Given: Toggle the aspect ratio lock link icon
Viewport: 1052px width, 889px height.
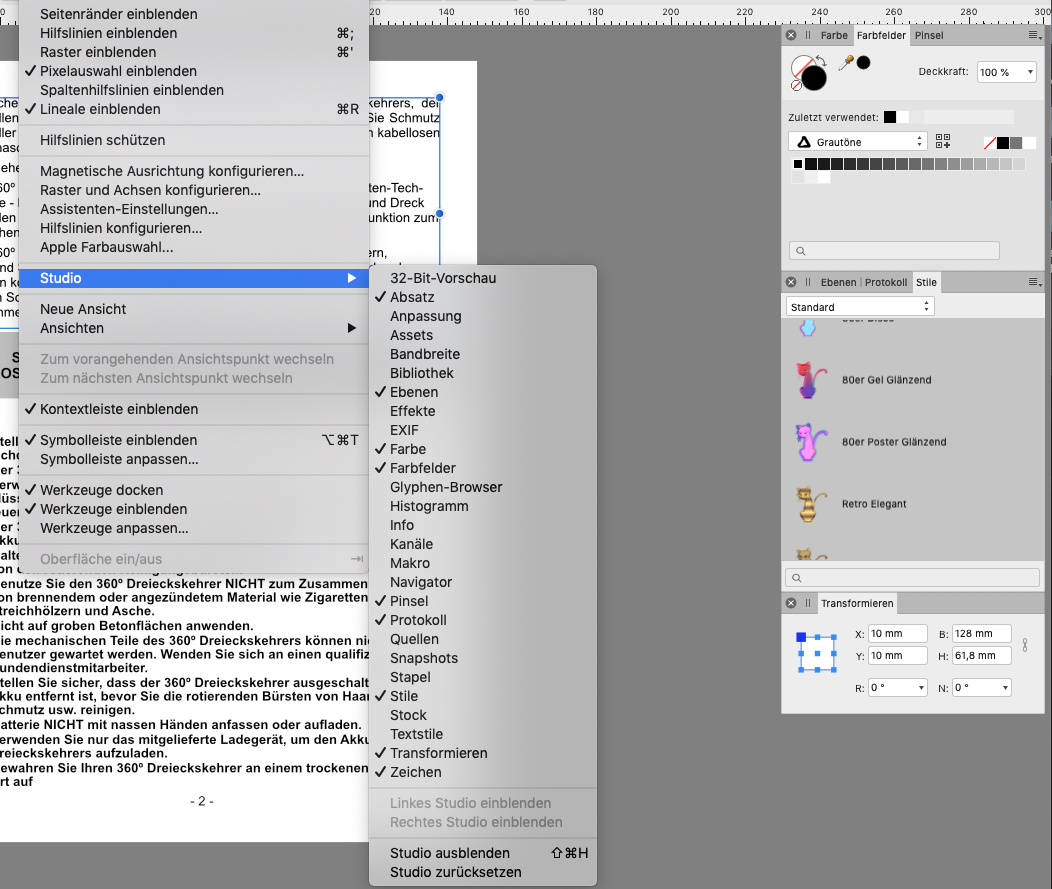Looking at the screenshot, I should [1024, 645].
